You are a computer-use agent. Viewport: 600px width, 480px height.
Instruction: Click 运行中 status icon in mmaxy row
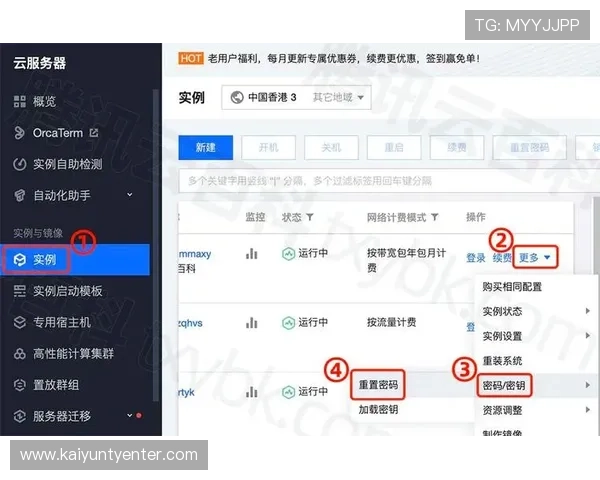tap(288, 253)
